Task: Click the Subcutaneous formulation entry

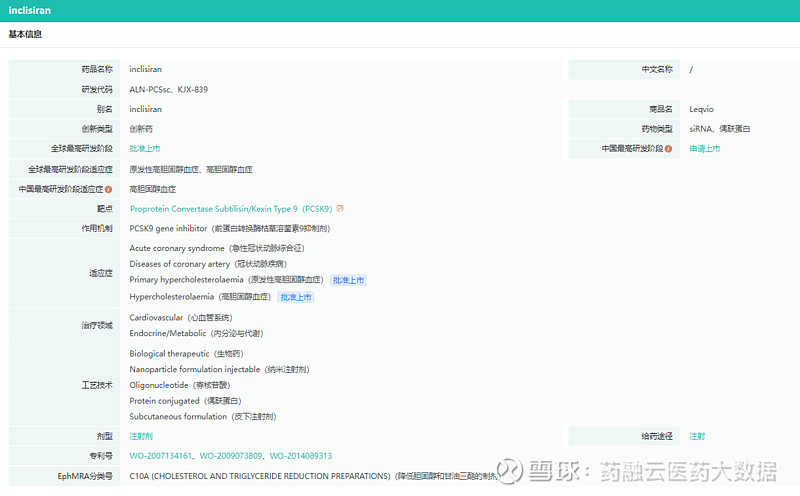Action: click(x=203, y=417)
